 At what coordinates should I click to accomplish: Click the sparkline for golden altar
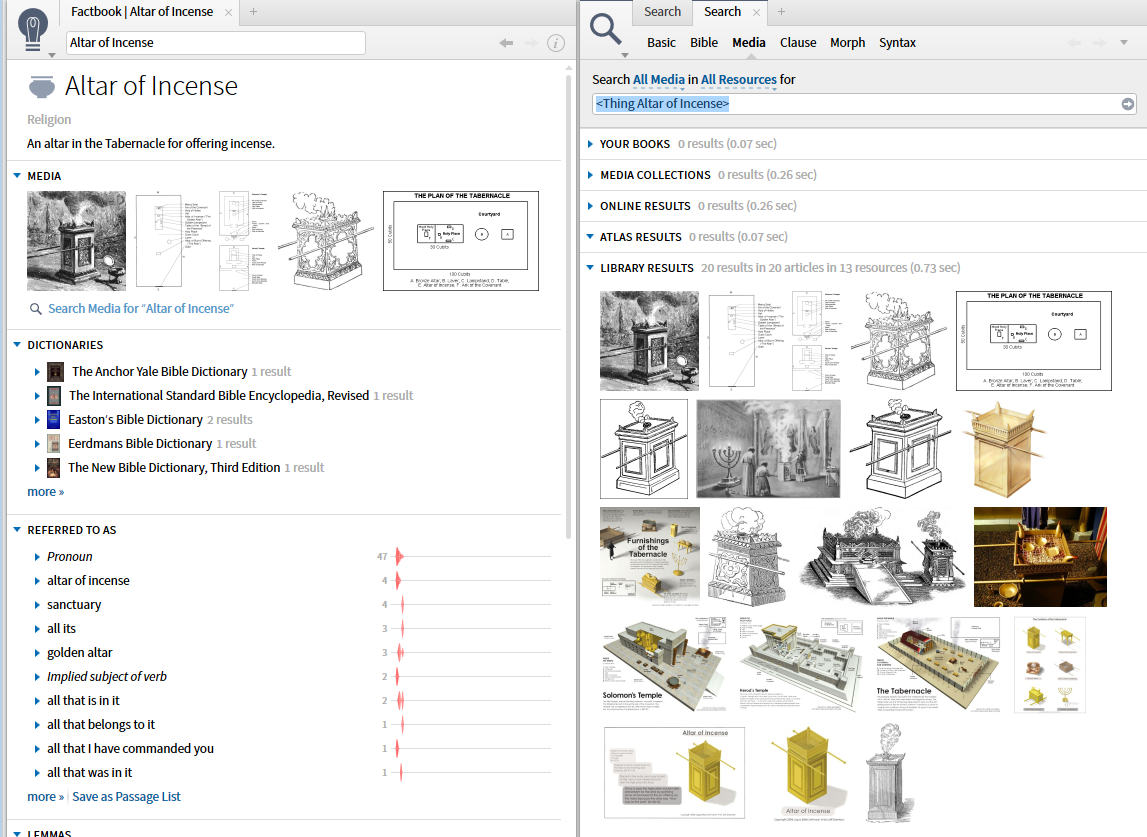[x=400, y=653]
